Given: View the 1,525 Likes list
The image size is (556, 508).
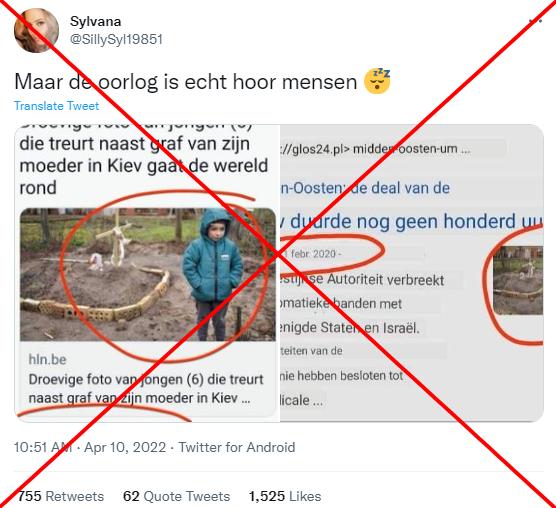Looking at the screenshot, I should (285, 496).
